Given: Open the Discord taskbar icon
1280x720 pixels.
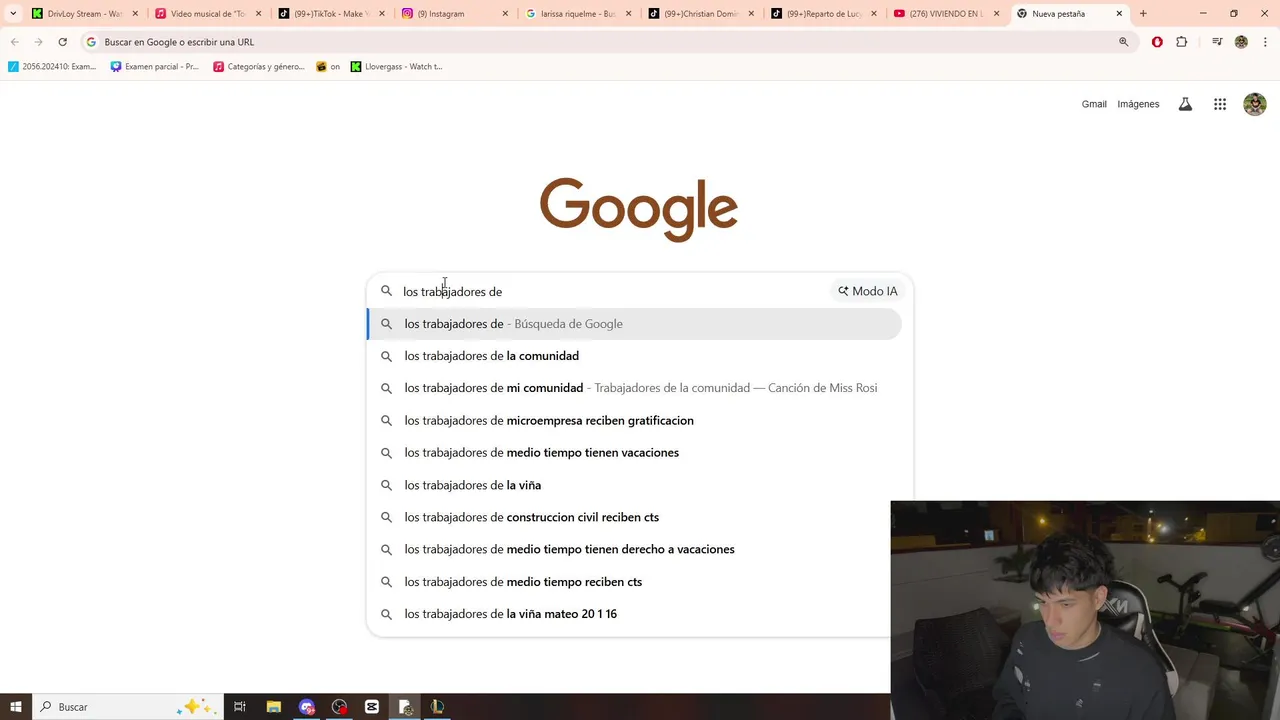Looking at the screenshot, I should [307, 707].
